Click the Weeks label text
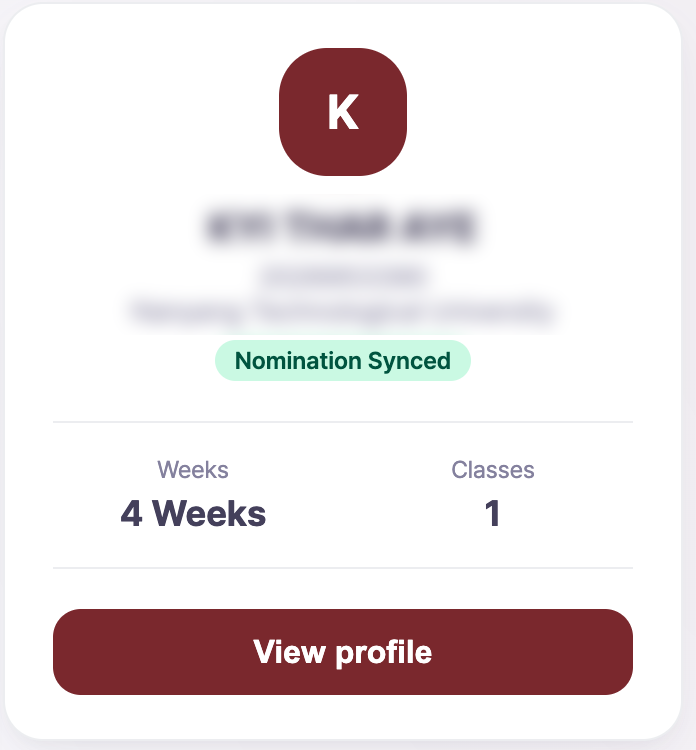 pyautogui.click(x=193, y=469)
